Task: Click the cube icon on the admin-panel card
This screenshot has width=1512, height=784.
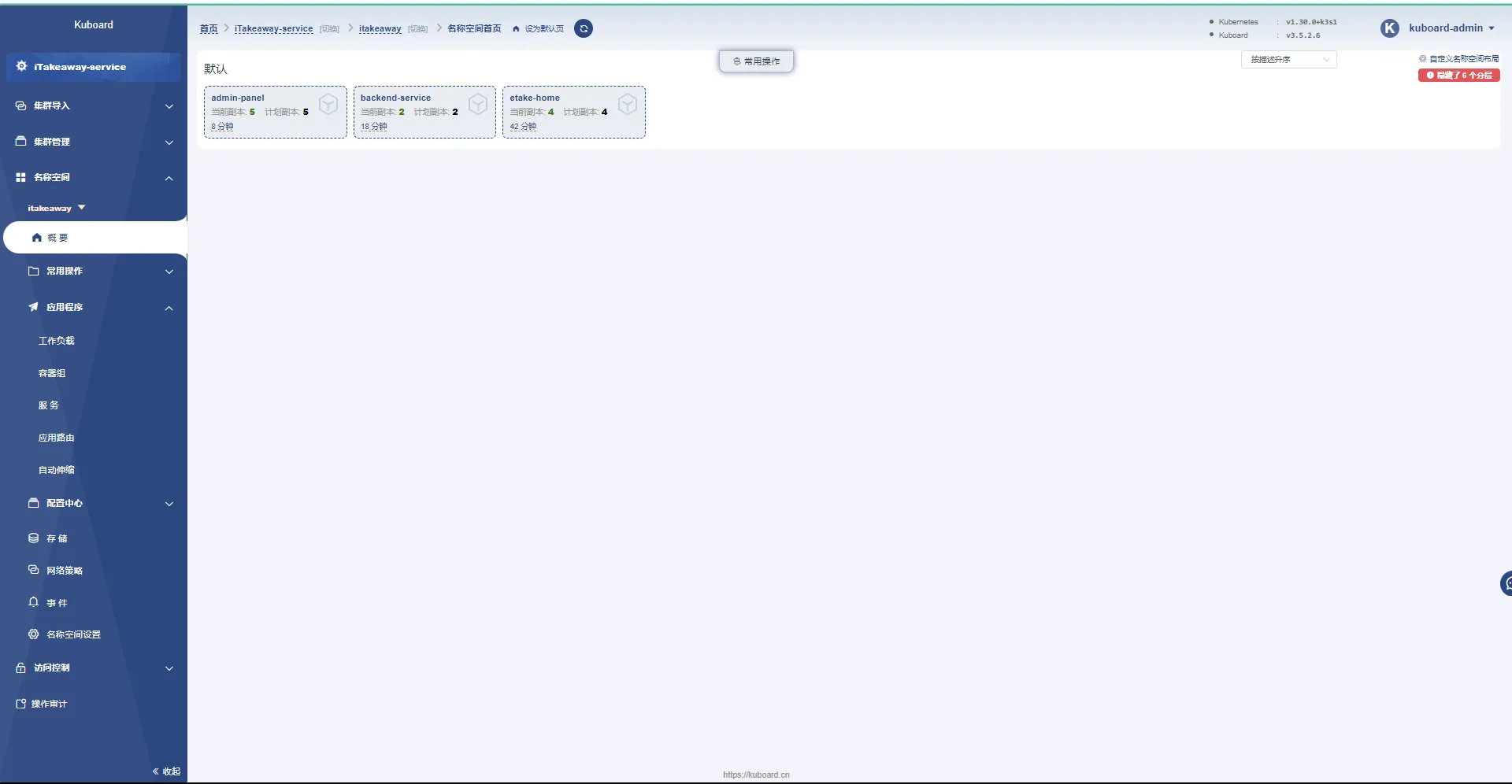Action: click(328, 104)
